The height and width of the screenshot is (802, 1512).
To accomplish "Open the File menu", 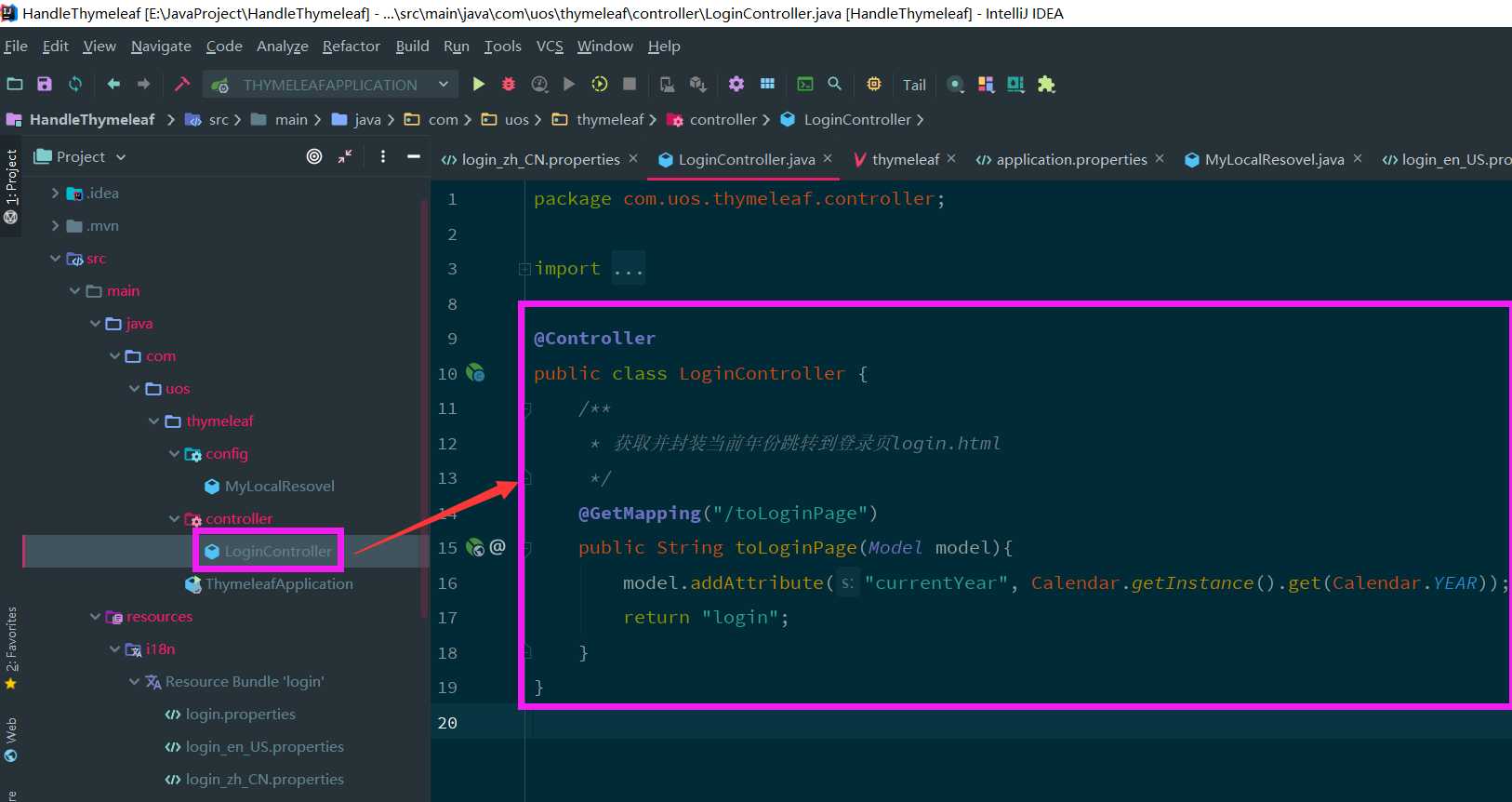I will point(16,46).
